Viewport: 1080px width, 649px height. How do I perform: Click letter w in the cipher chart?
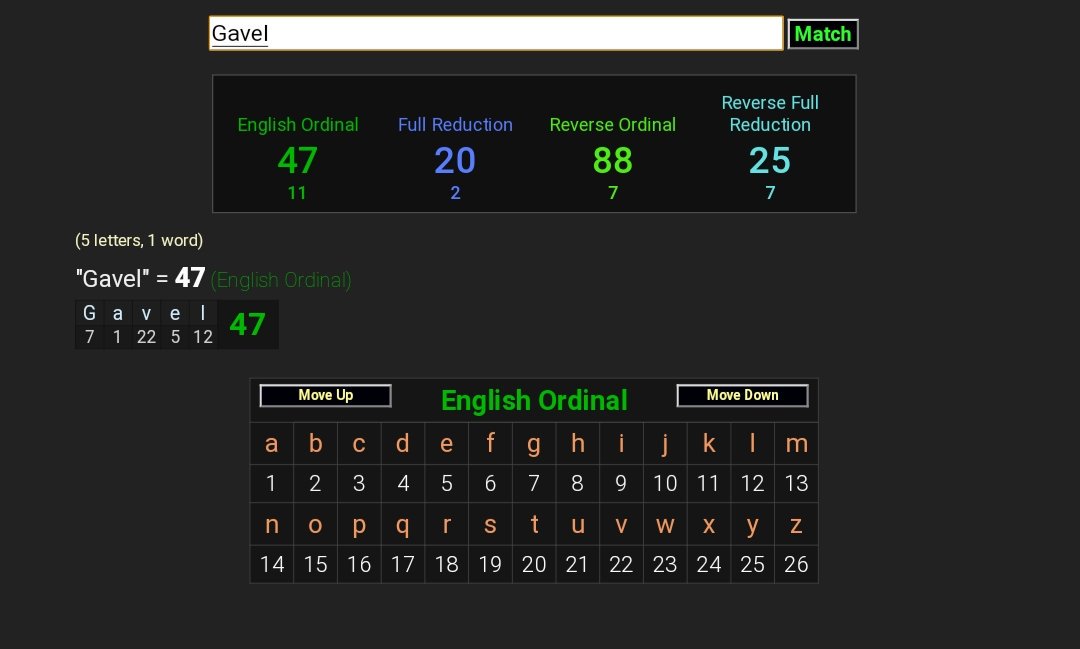click(x=665, y=525)
